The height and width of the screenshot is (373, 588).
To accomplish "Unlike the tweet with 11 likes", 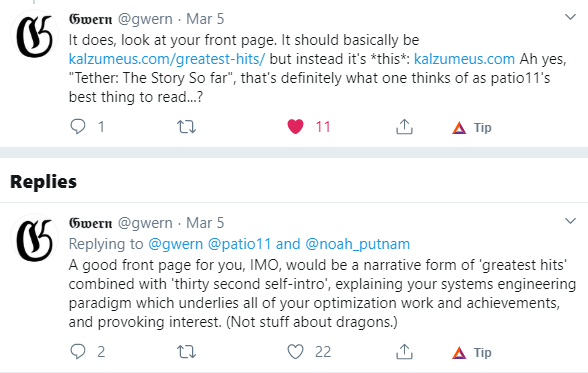I will coord(296,126).
